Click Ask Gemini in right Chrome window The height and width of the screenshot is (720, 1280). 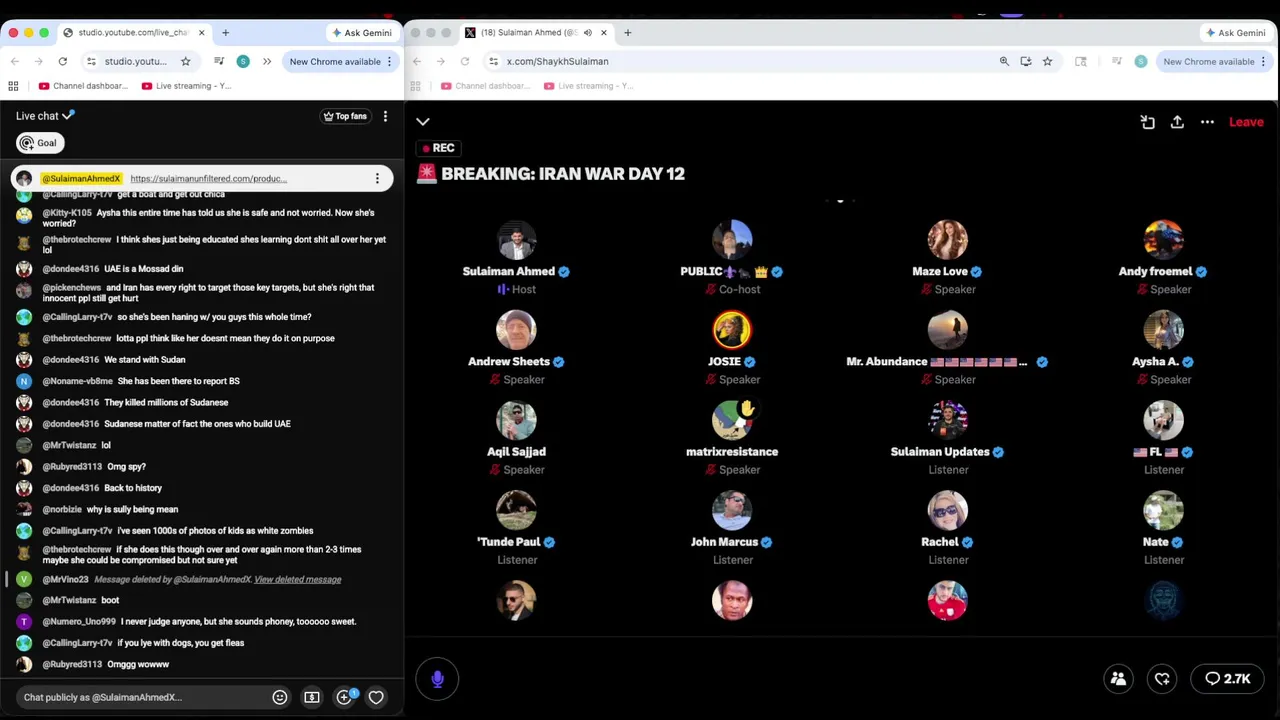pyautogui.click(x=1236, y=33)
